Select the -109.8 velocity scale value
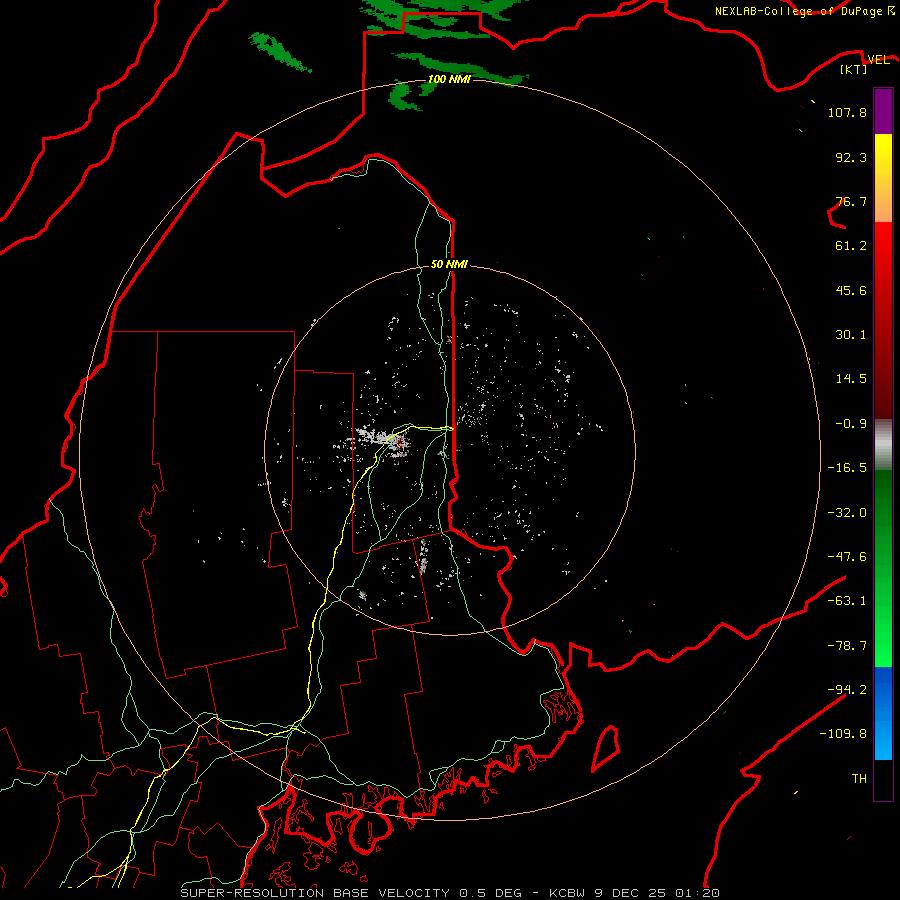The width and height of the screenshot is (900, 900). 843,734
